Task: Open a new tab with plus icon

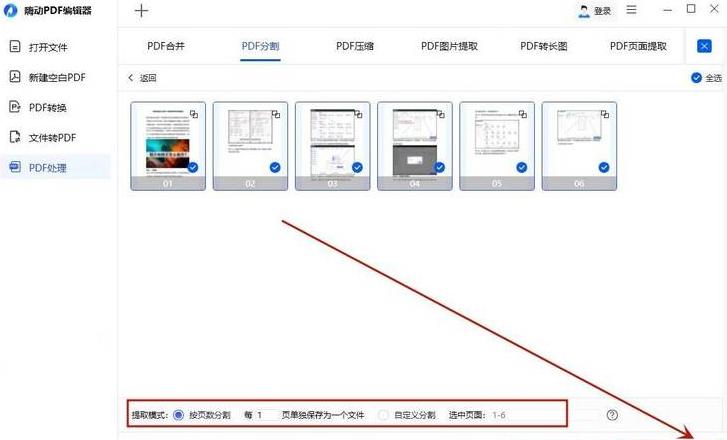Action: pos(141,11)
